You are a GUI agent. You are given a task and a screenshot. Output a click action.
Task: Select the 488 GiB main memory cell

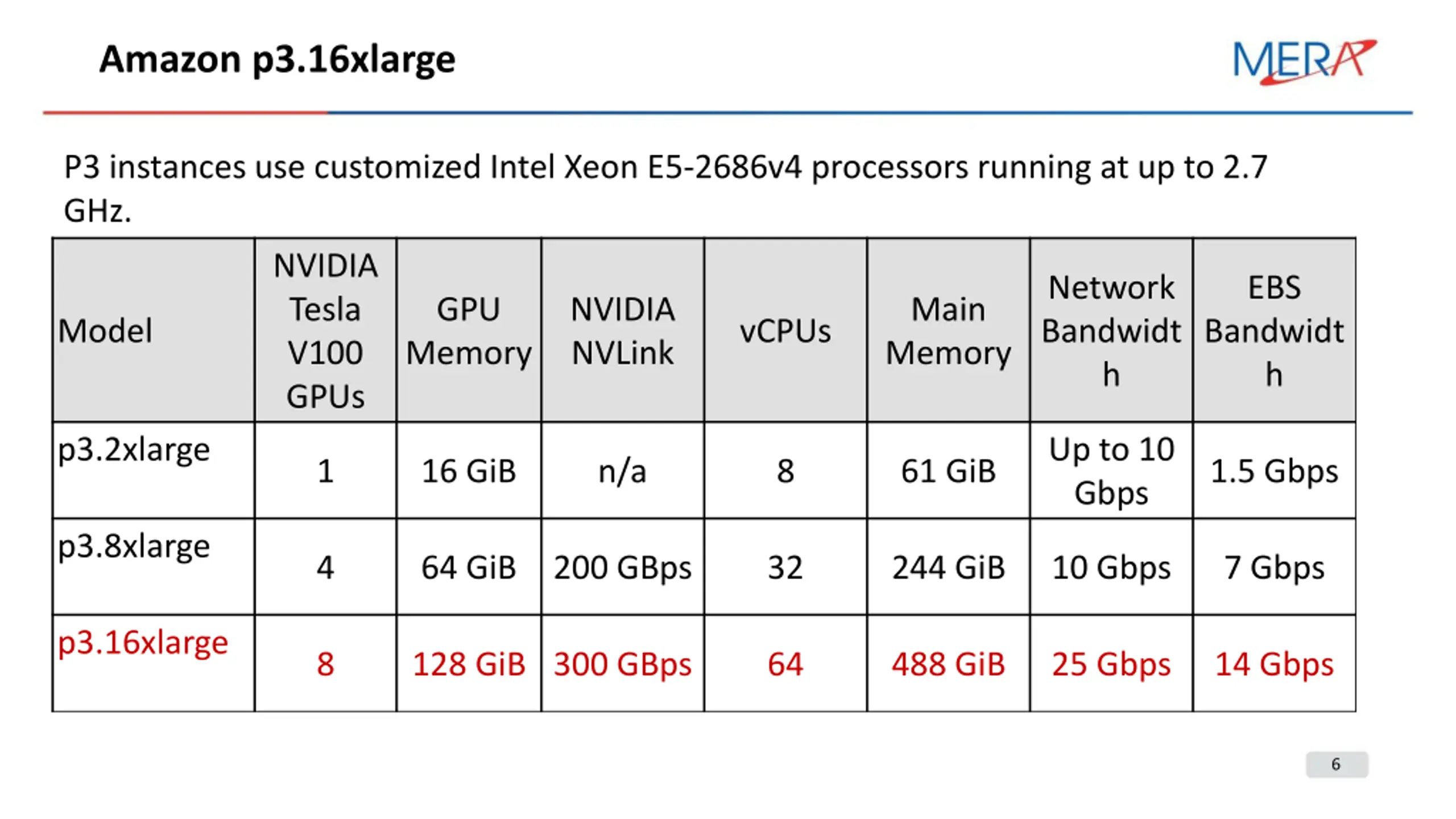[x=948, y=663]
